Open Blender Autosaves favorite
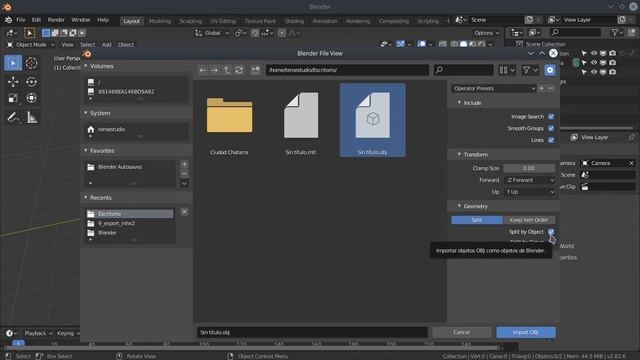Screen dimensions: 640x360 (120, 167)
